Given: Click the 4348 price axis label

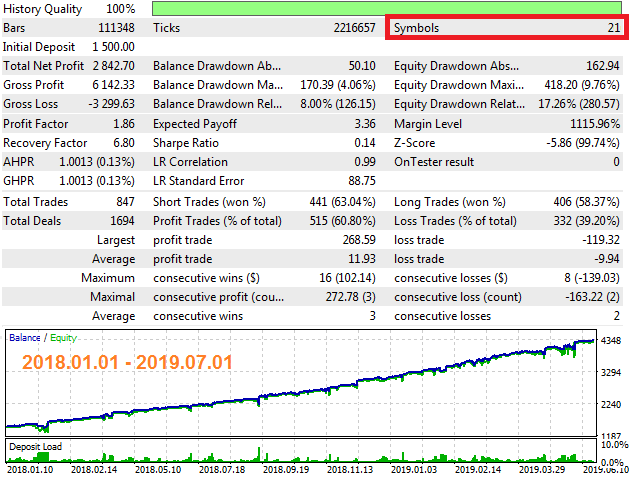Looking at the screenshot, I should (x=611, y=340).
